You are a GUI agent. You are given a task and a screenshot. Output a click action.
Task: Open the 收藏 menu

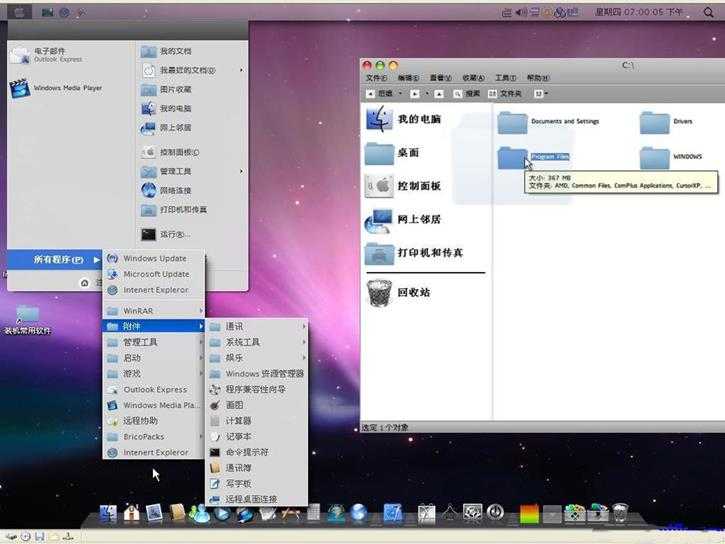pyautogui.click(x=473, y=78)
